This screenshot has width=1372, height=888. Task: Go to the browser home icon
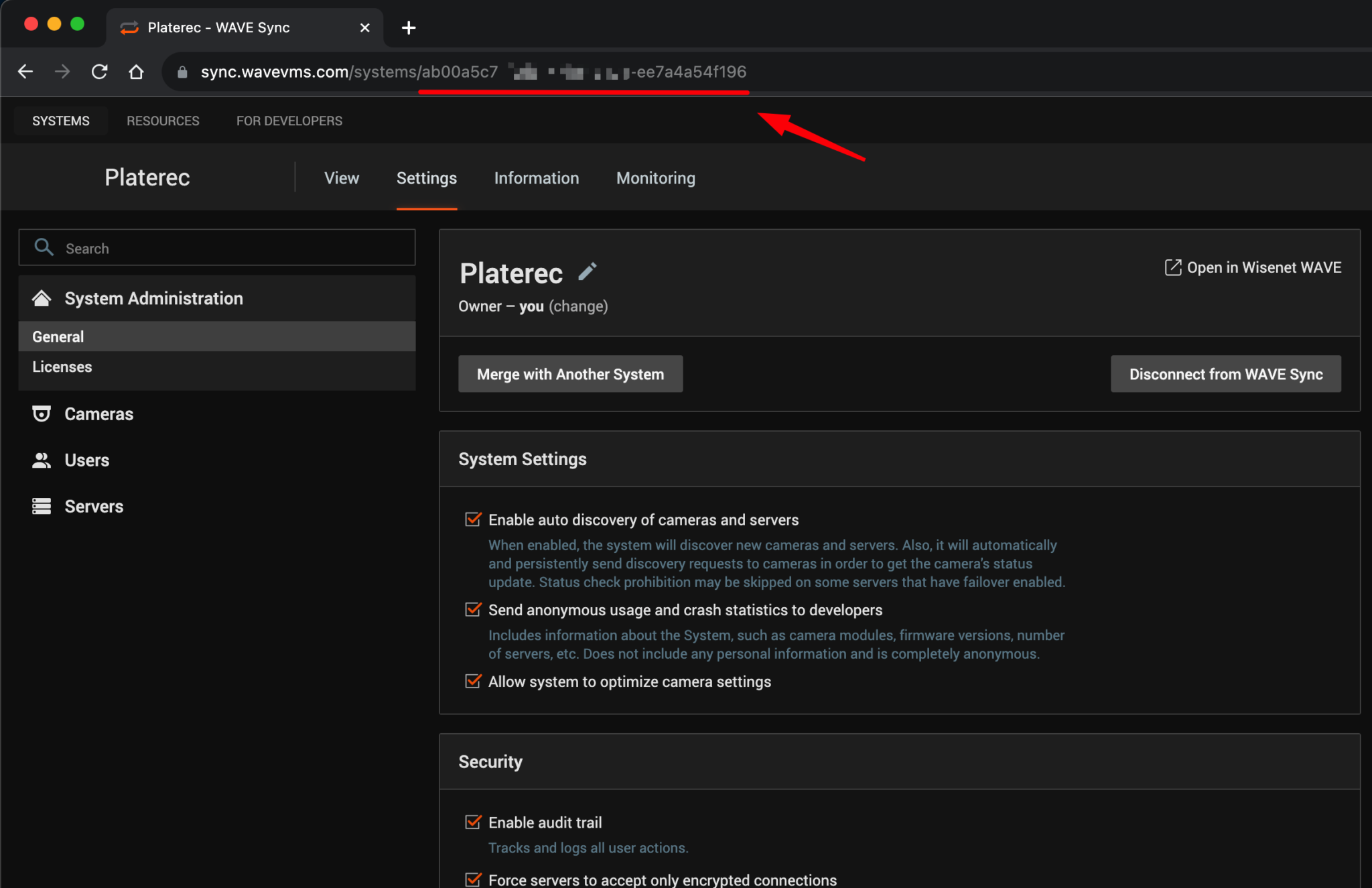(136, 72)
